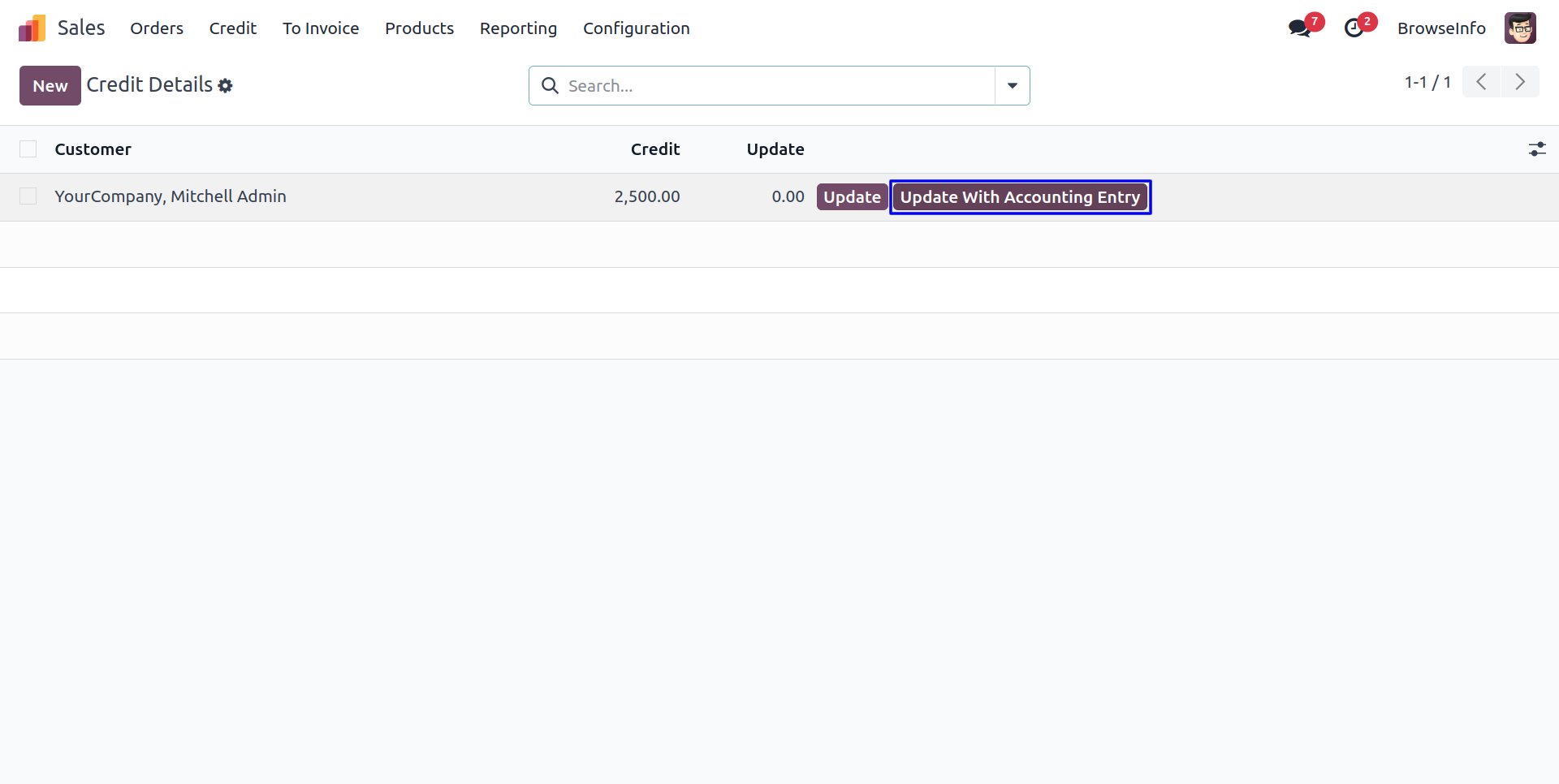Open the Orders menu
Screen dimensions: 1559x784
click(x=157, y=28)
